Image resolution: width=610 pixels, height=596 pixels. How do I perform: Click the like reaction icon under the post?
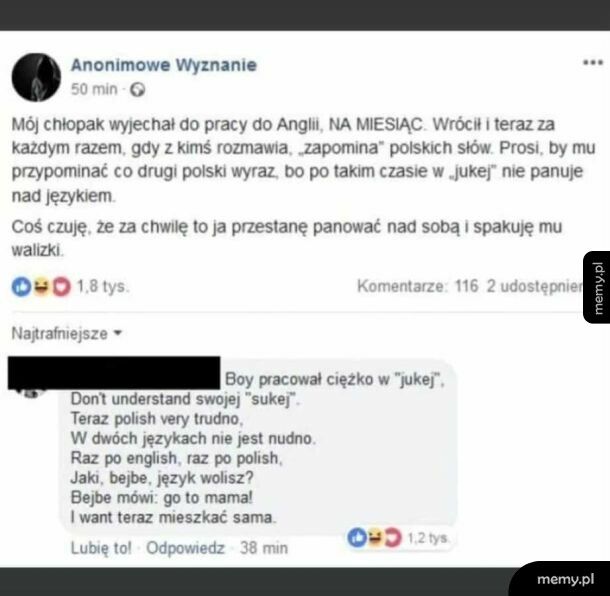21,287
